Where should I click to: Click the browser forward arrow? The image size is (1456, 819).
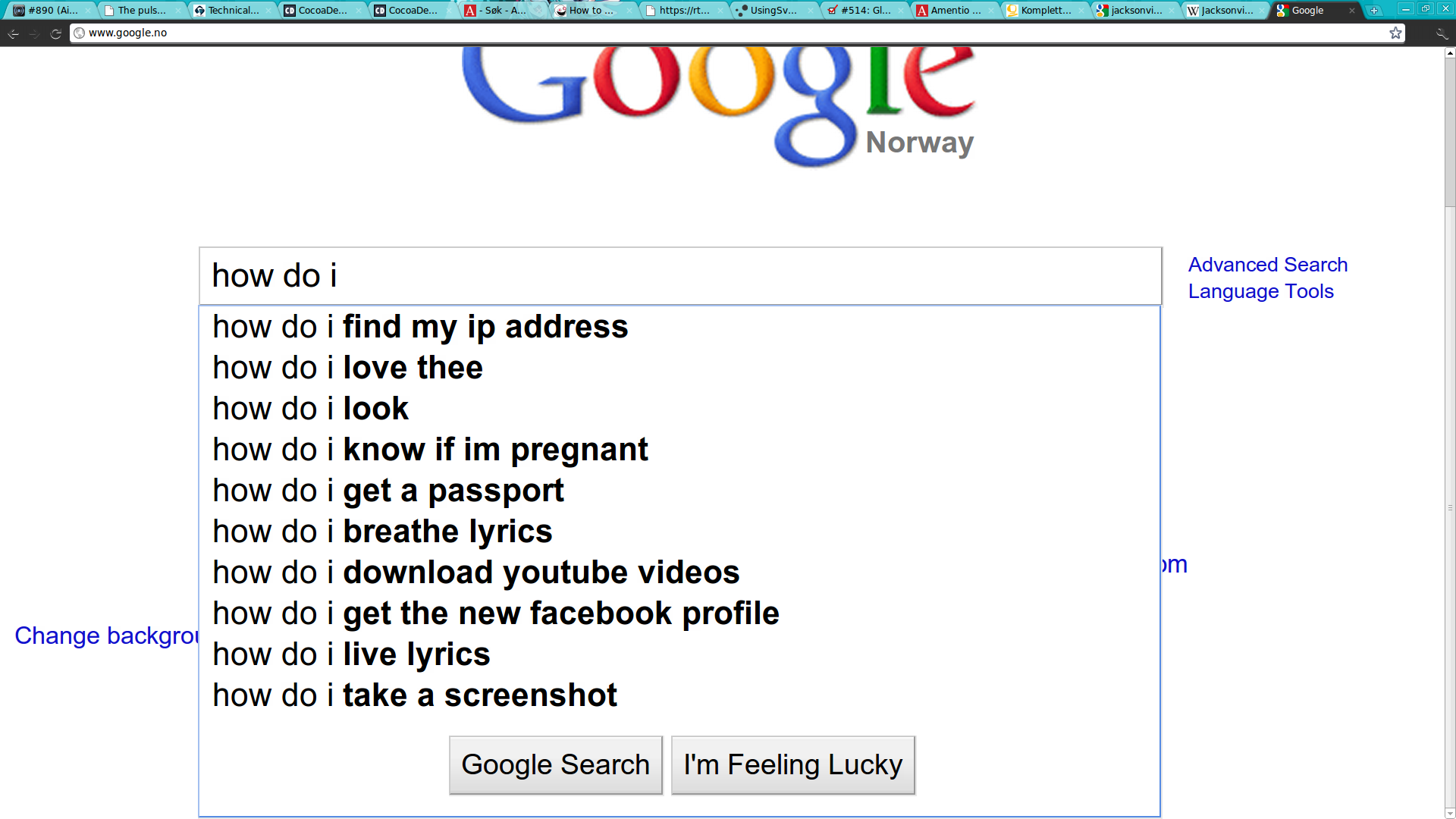(x=34, y=33)
